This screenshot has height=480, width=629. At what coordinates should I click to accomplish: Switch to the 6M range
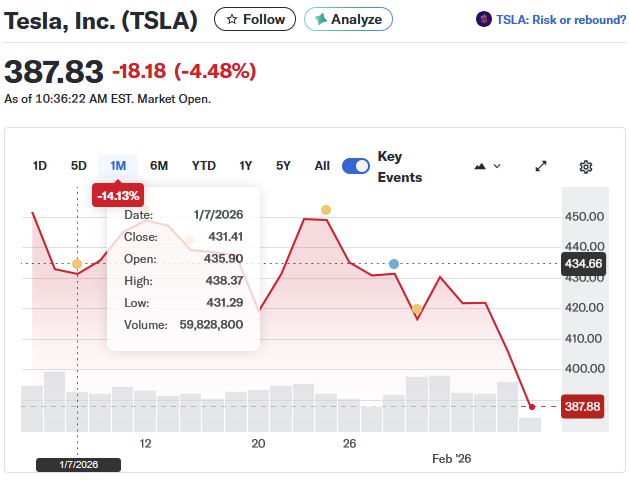159,166
